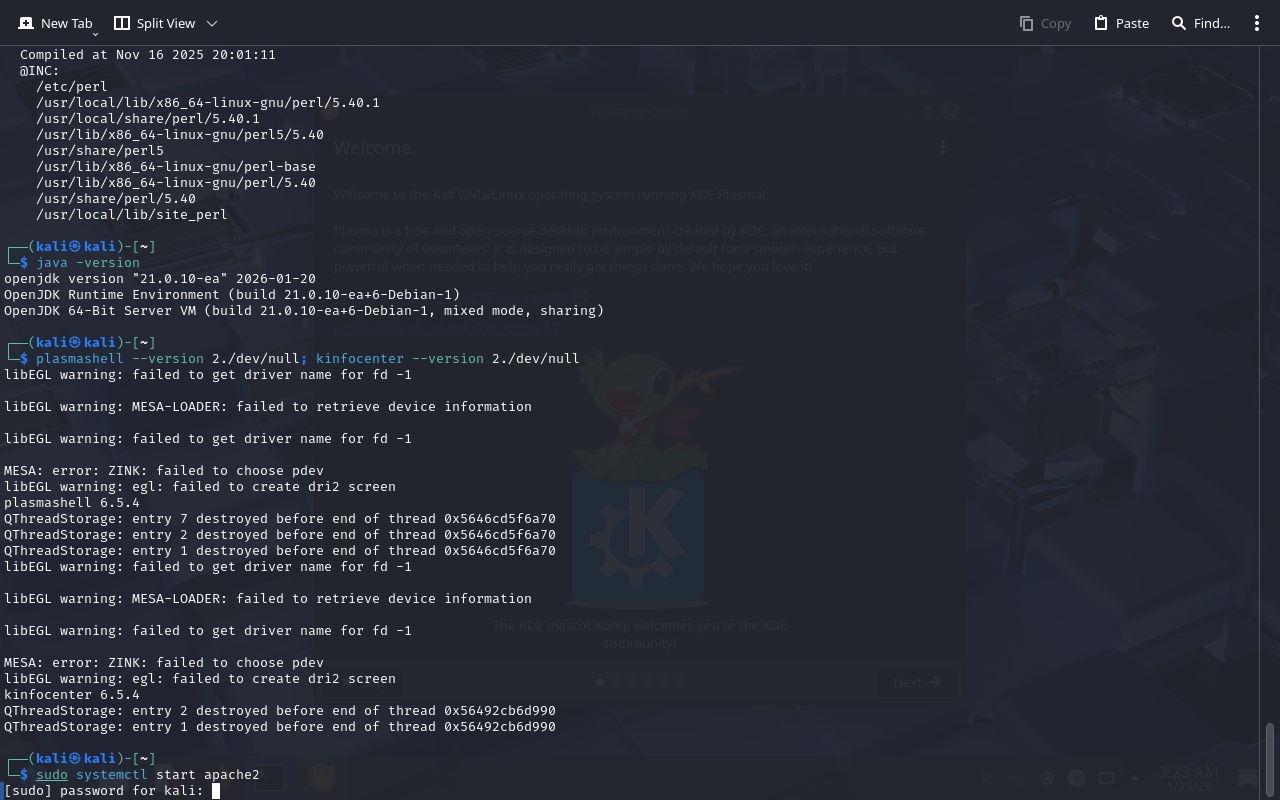Click the Copy icon in the toolbar

[1026, 23]
